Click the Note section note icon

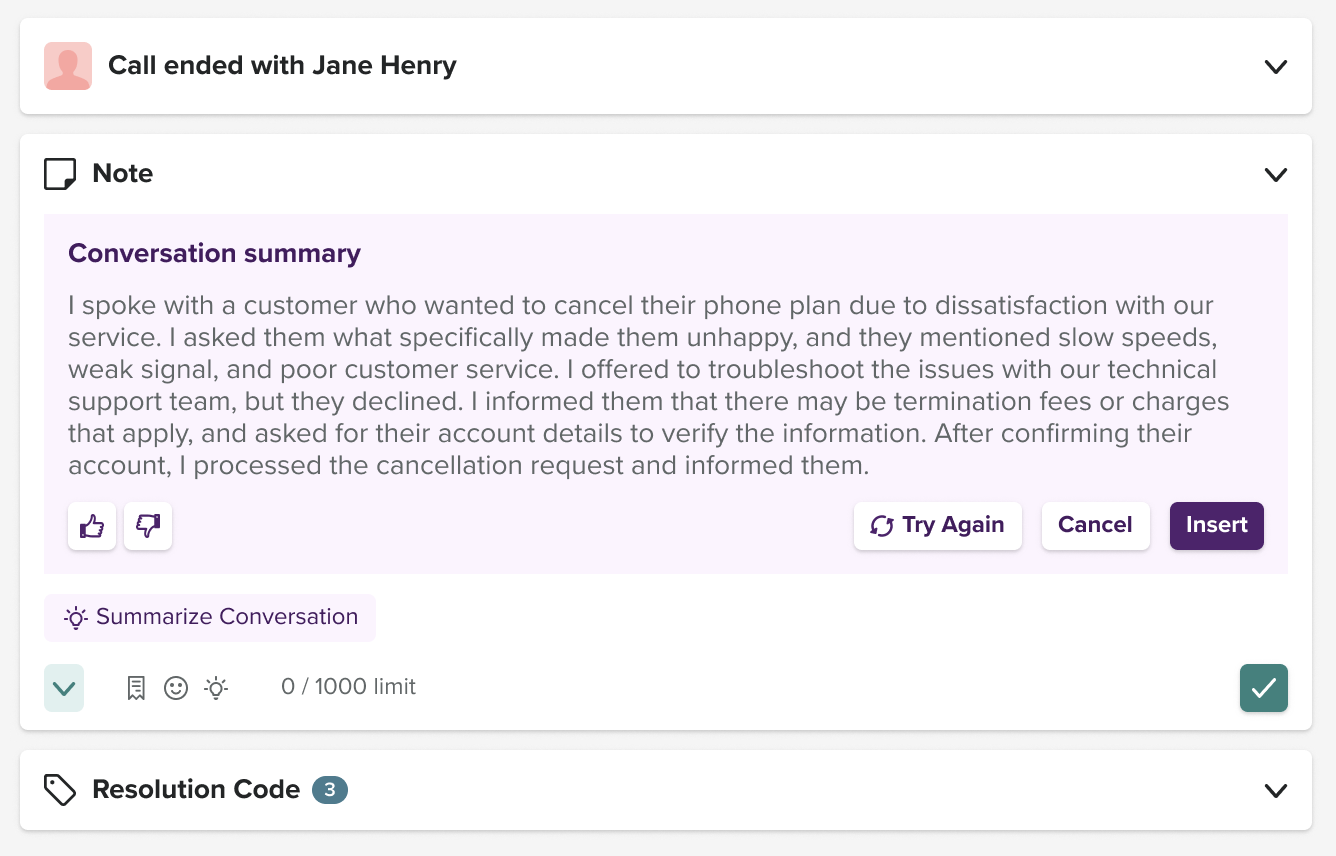click(59, 173)
